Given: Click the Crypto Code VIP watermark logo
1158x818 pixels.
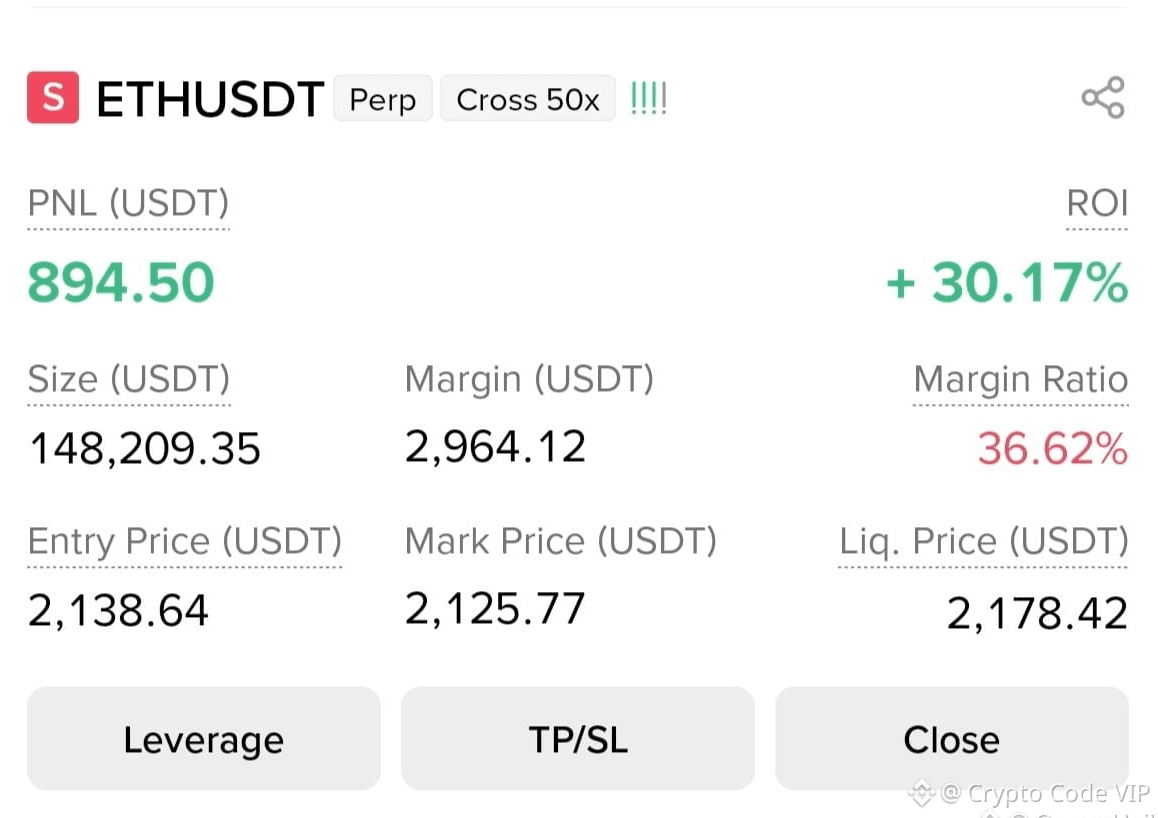Looking at the screenshot, I should pyautogui.click(x=921, y=794).
